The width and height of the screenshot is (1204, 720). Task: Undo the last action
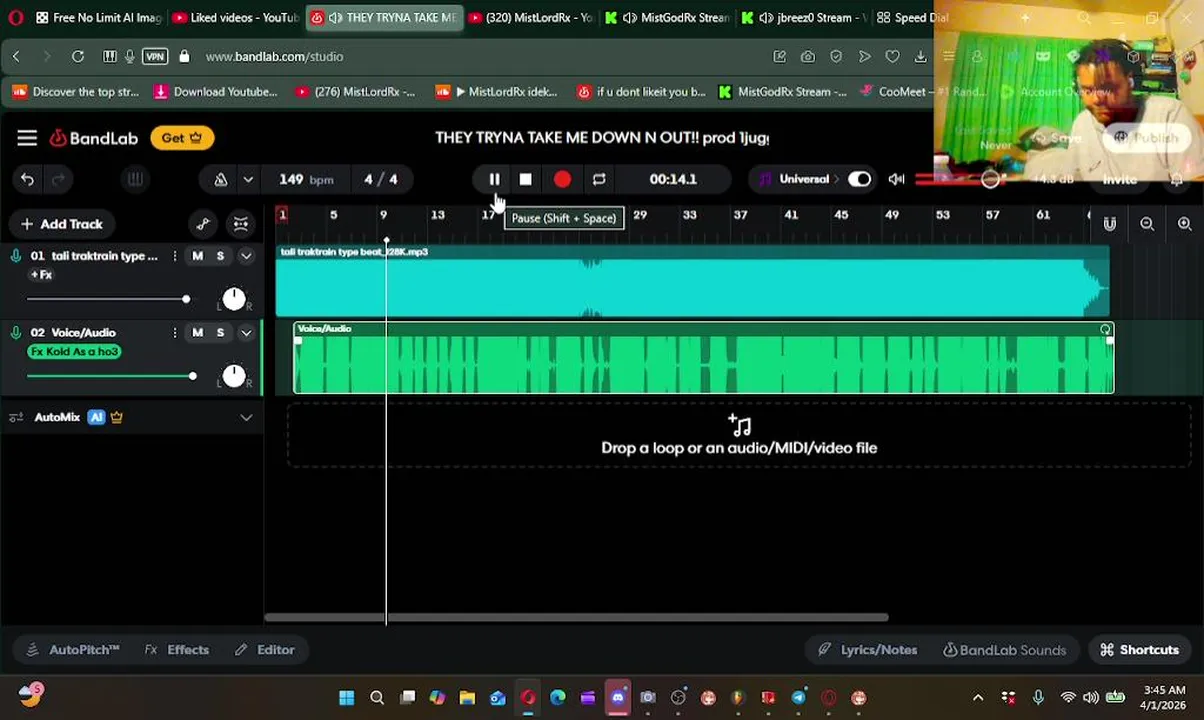[x=27, y=179]
